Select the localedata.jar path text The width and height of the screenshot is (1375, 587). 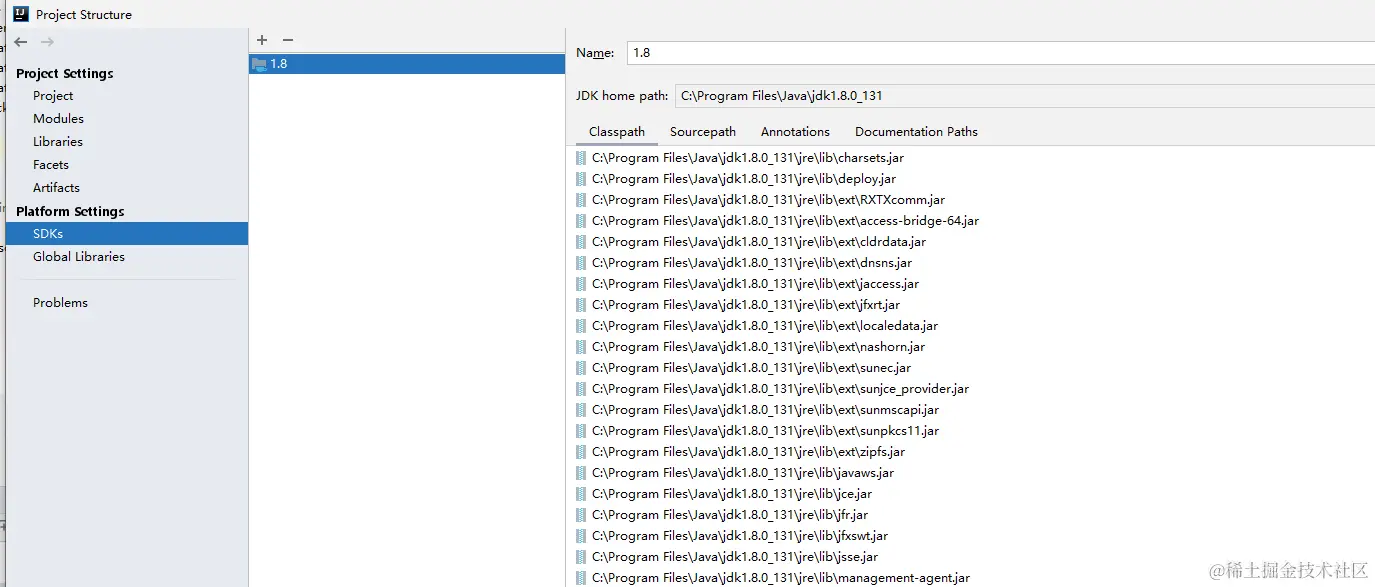pyautogui.click(x=765, y=326)
